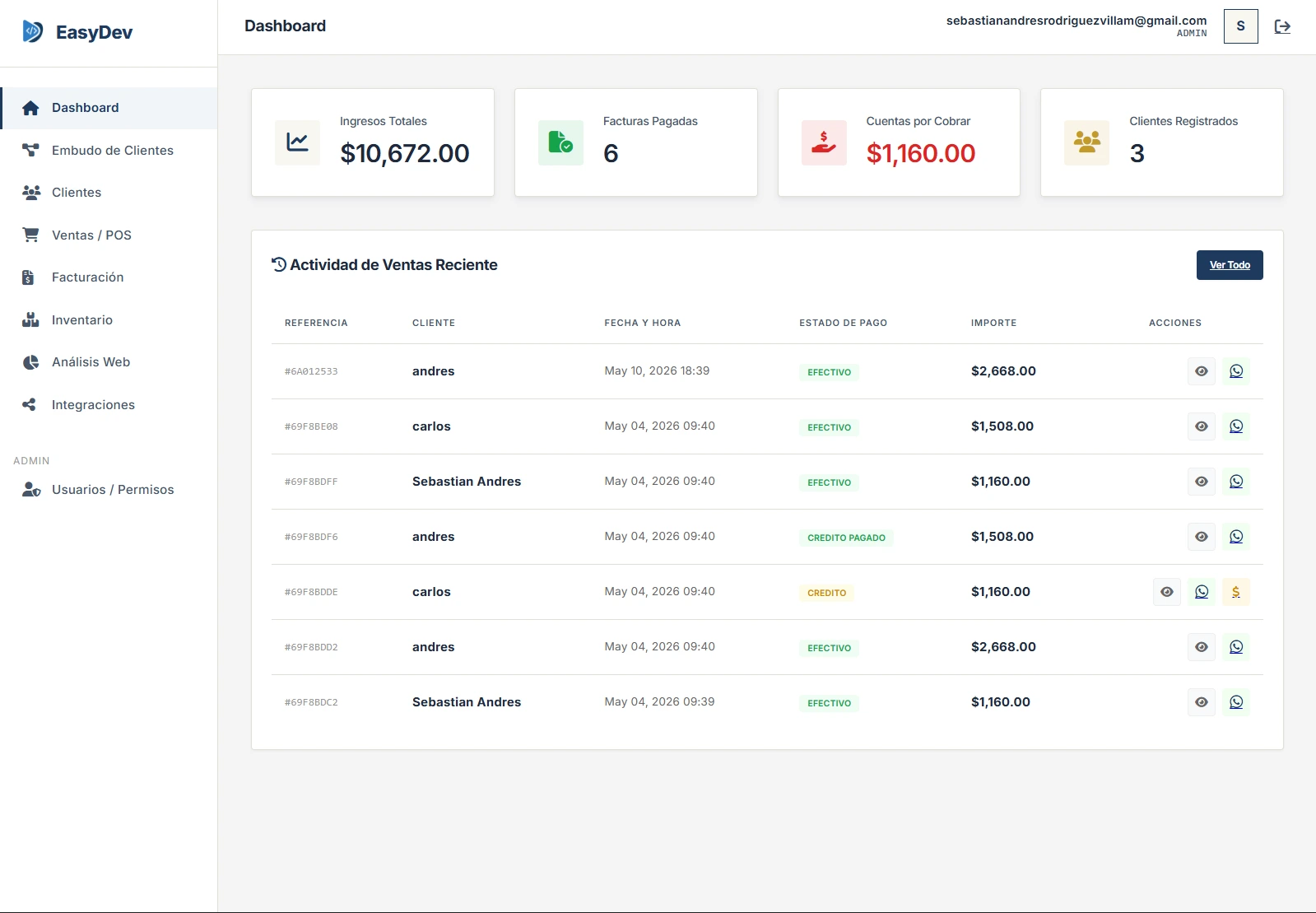
Task: Click the Cuentas por Cobrar hand icon
Action: point(824,142)
